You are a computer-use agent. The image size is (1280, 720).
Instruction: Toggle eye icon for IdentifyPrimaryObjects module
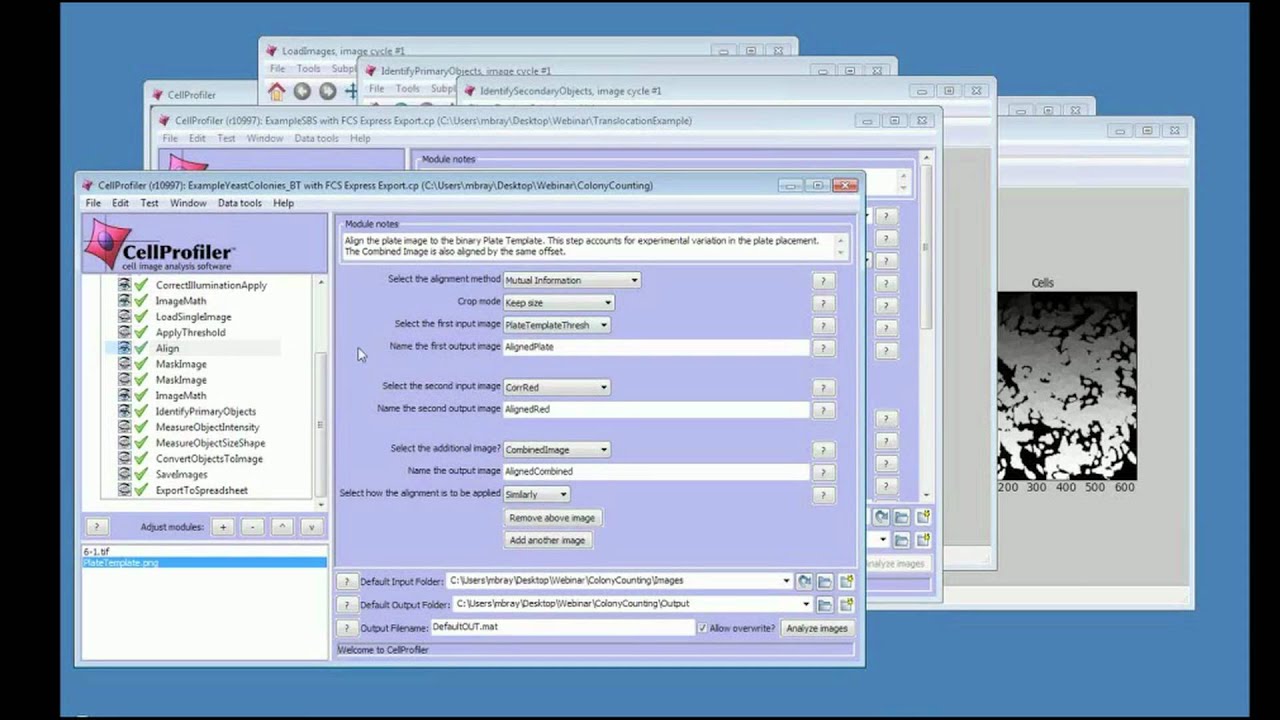coord(125,411)
